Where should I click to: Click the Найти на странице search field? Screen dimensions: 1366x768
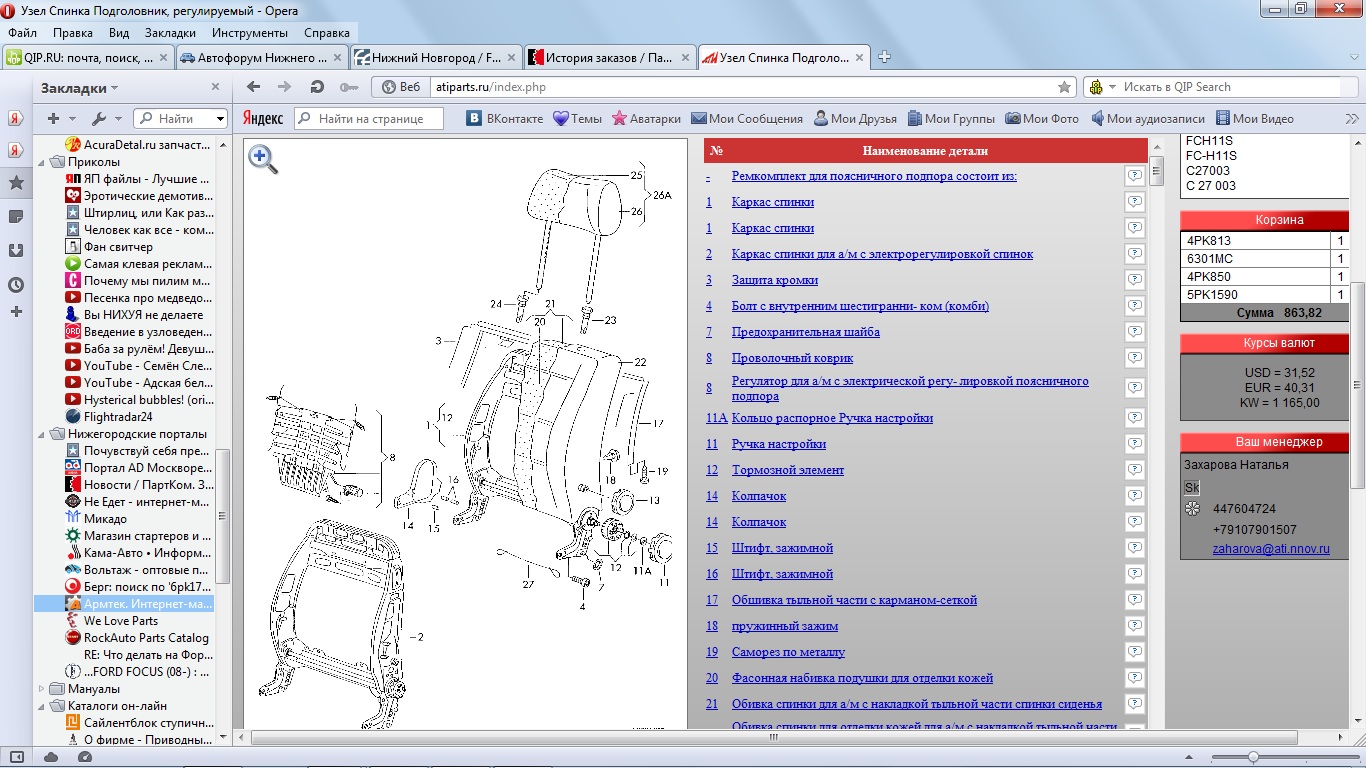(378, 119)
